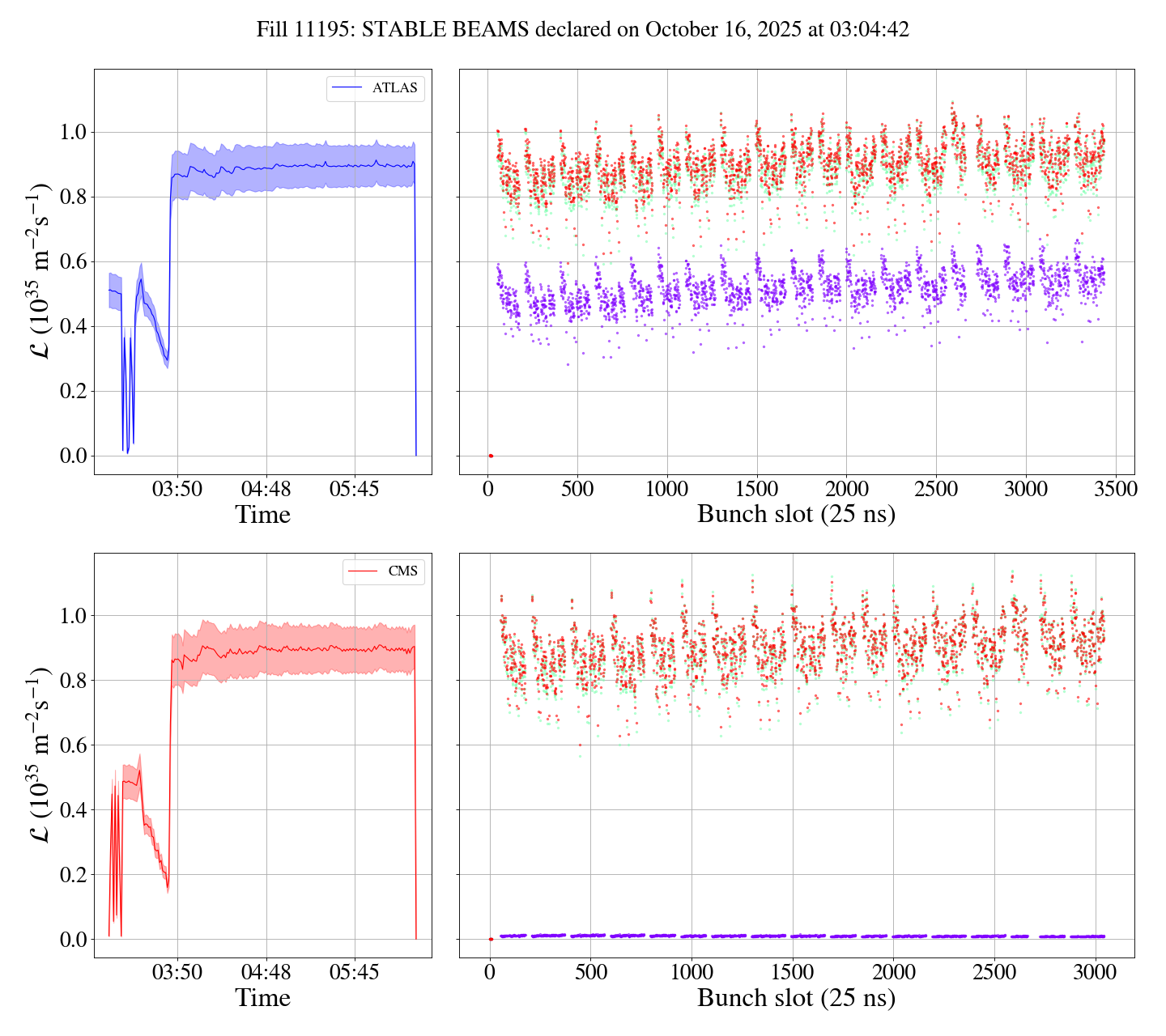Click the 'Time' x-axis label under ATLAS plot
Viewport: 1166px width, 1036px height.
coord(262,515)
